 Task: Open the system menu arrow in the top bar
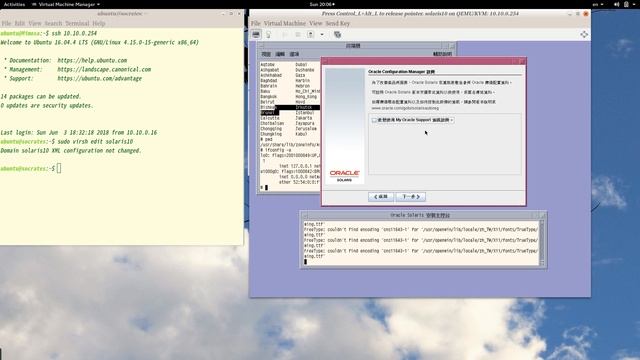tap(635, 4)
